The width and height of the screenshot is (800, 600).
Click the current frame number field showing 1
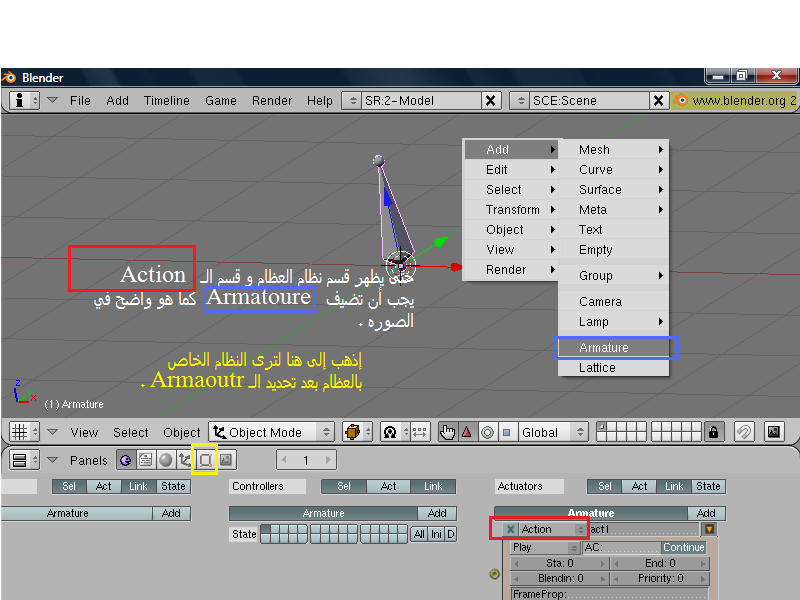tap(306, 460)
